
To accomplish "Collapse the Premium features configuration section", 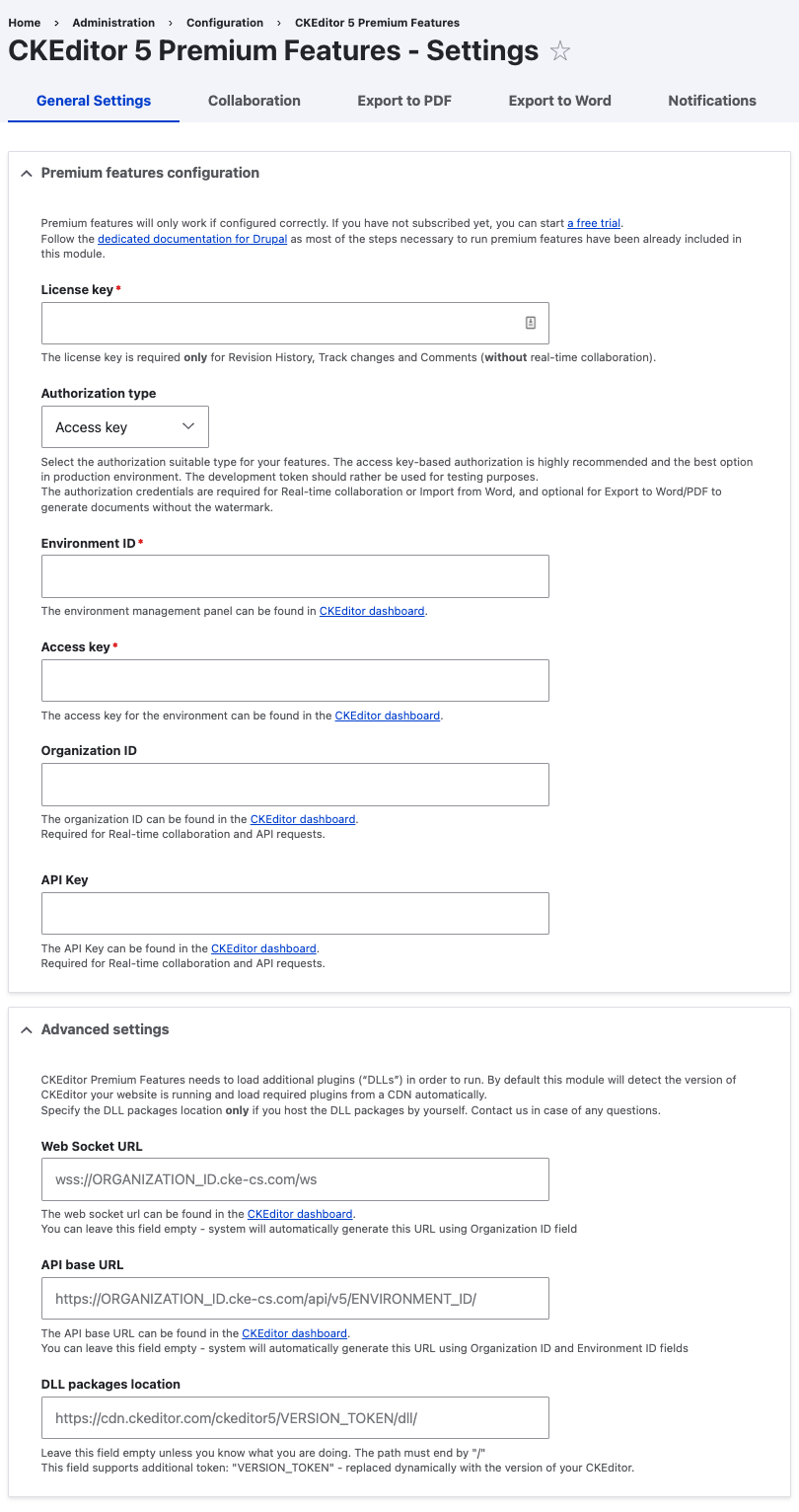I will click(x=27, y=173).
